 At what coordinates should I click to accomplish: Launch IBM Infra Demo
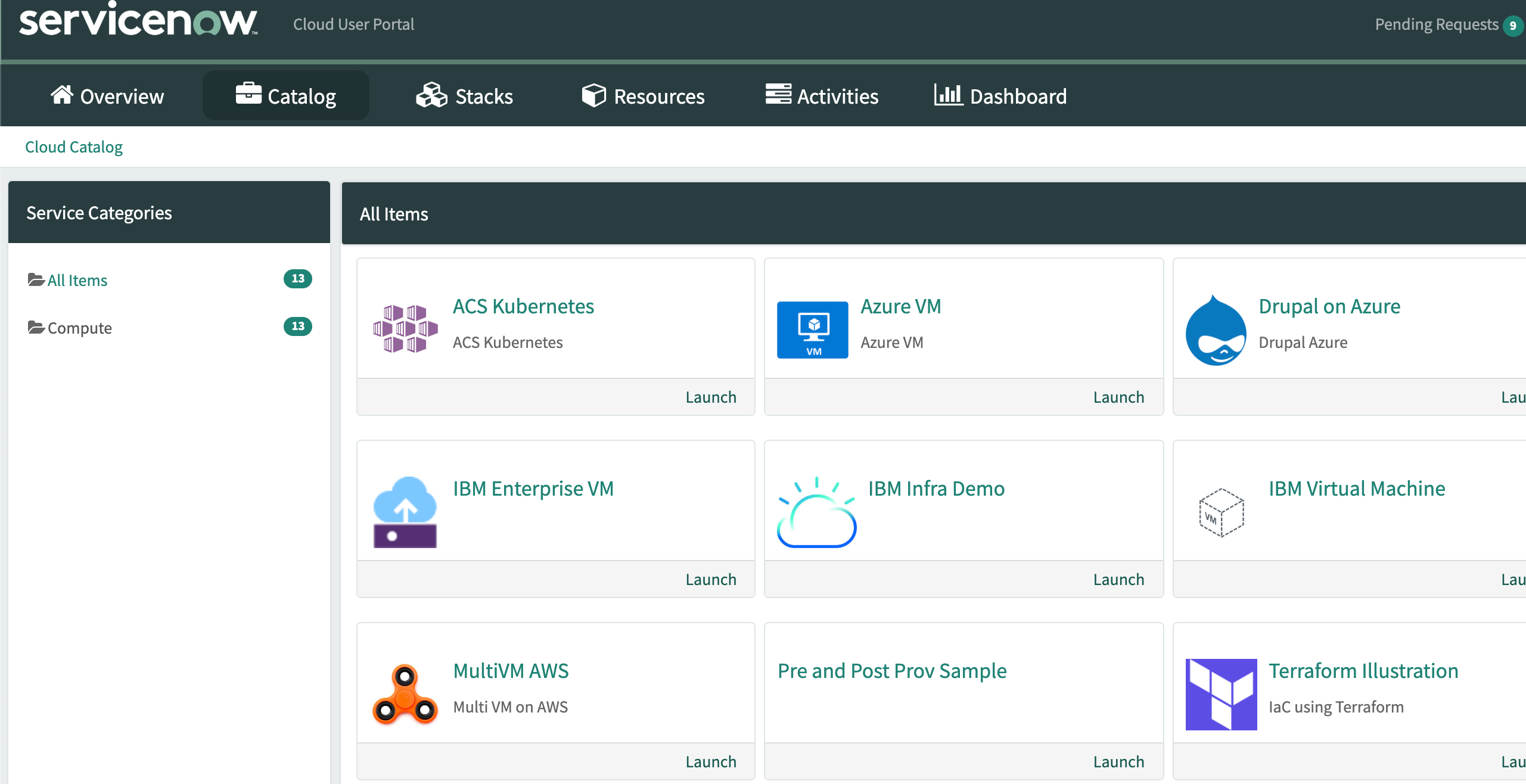(x=1118, y=579)
